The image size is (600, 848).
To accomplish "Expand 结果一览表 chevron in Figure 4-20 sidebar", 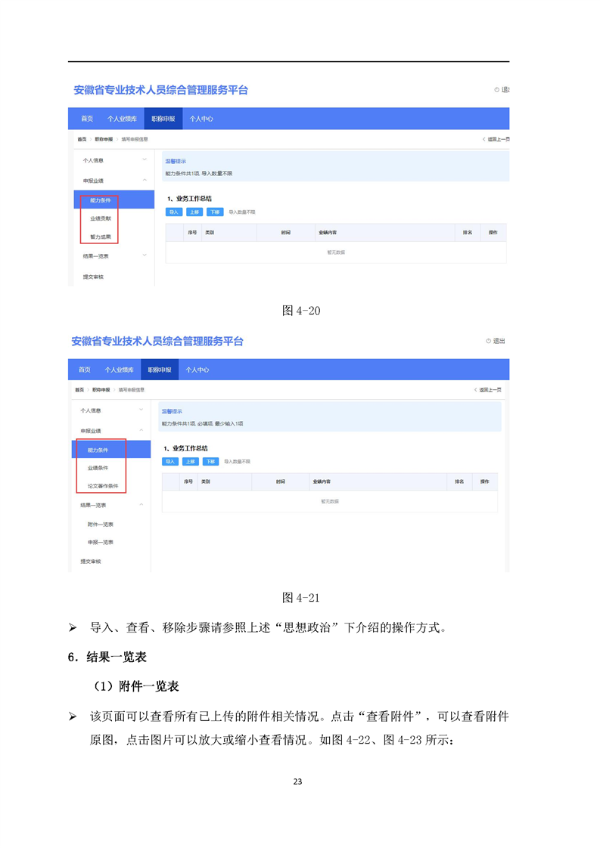I will coord(143,256).
